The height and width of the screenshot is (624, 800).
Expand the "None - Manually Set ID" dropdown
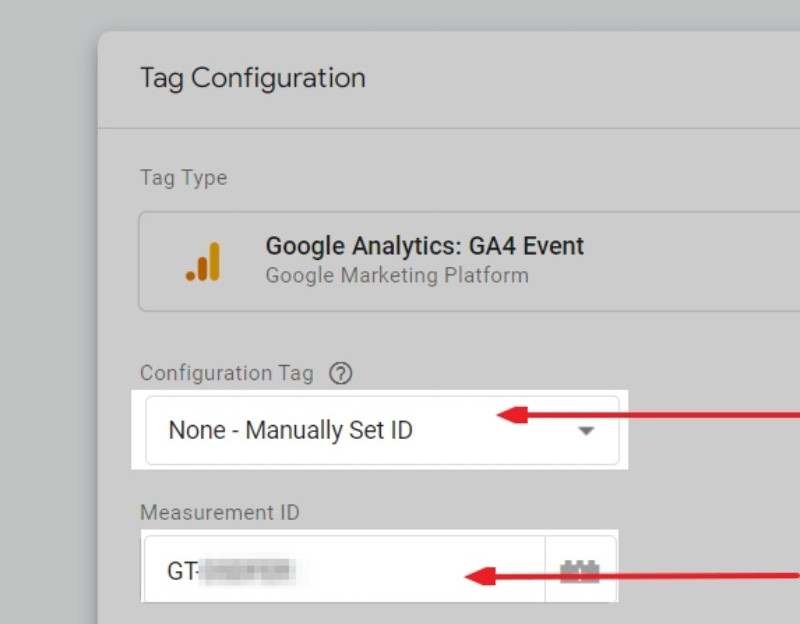click(380, 431)
